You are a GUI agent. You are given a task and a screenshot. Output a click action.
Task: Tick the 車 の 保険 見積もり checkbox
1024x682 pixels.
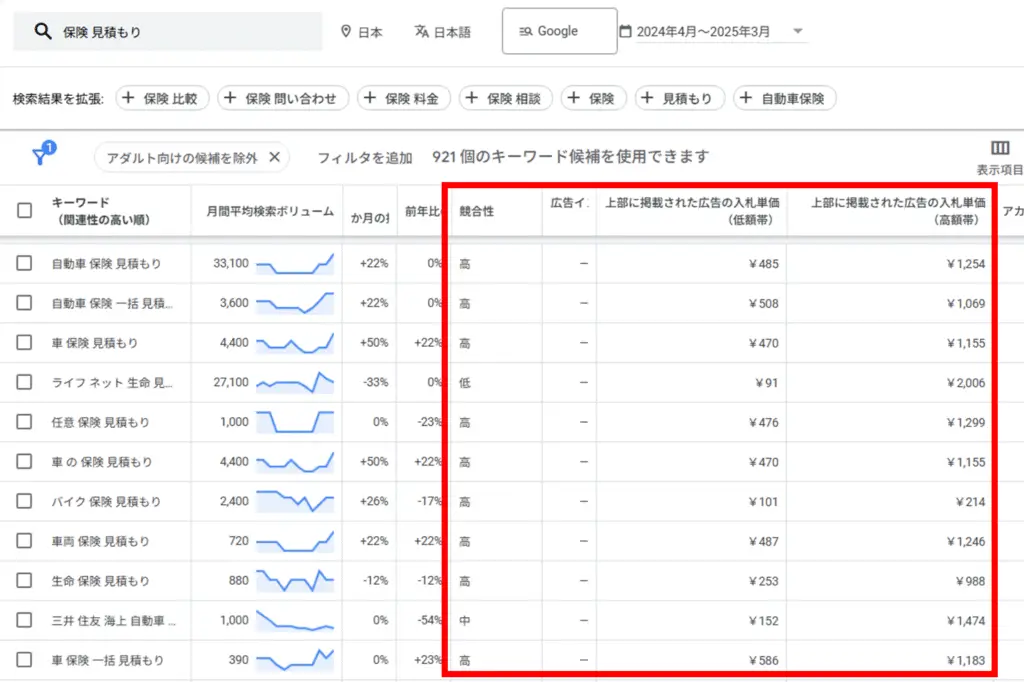24,462
